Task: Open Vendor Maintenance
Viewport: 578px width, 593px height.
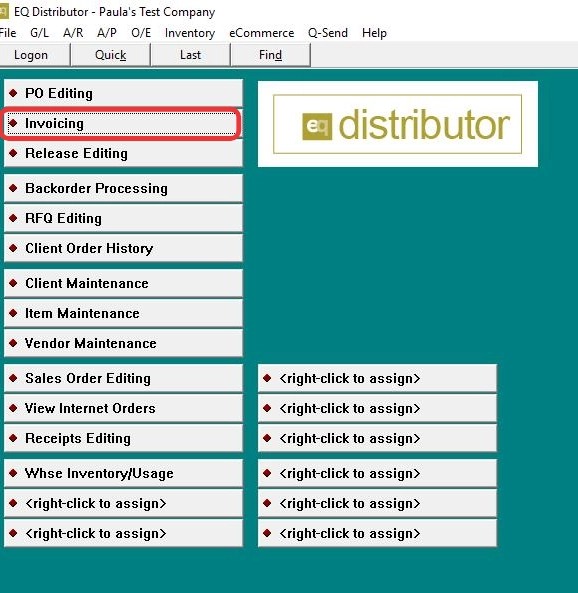Action: (x=123, y=343)
